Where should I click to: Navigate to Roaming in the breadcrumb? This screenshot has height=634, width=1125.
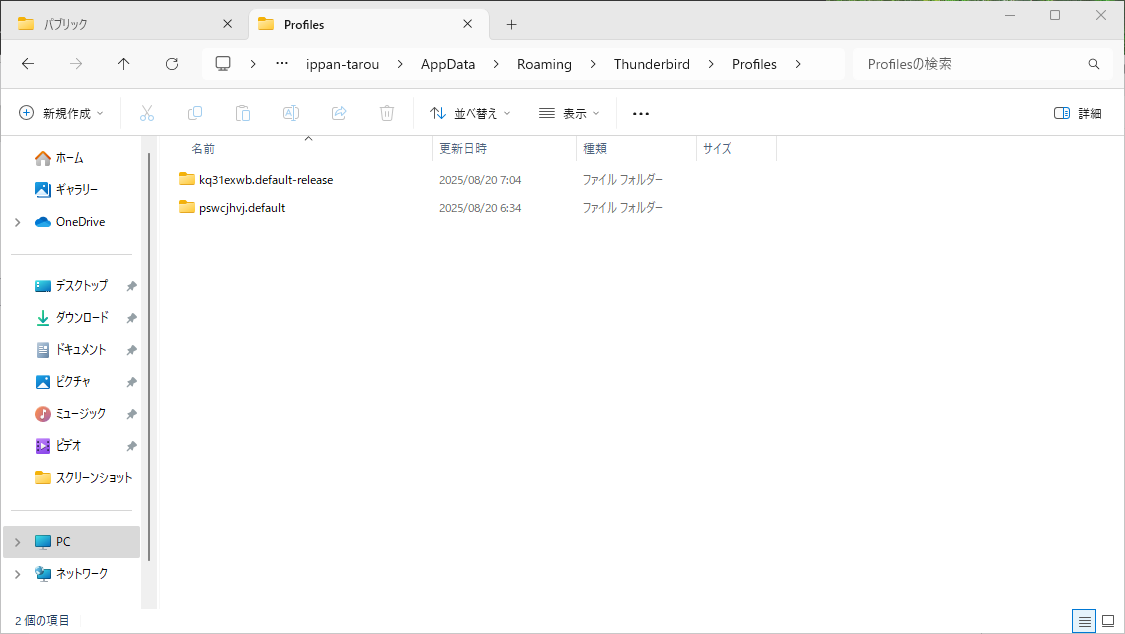544,64
